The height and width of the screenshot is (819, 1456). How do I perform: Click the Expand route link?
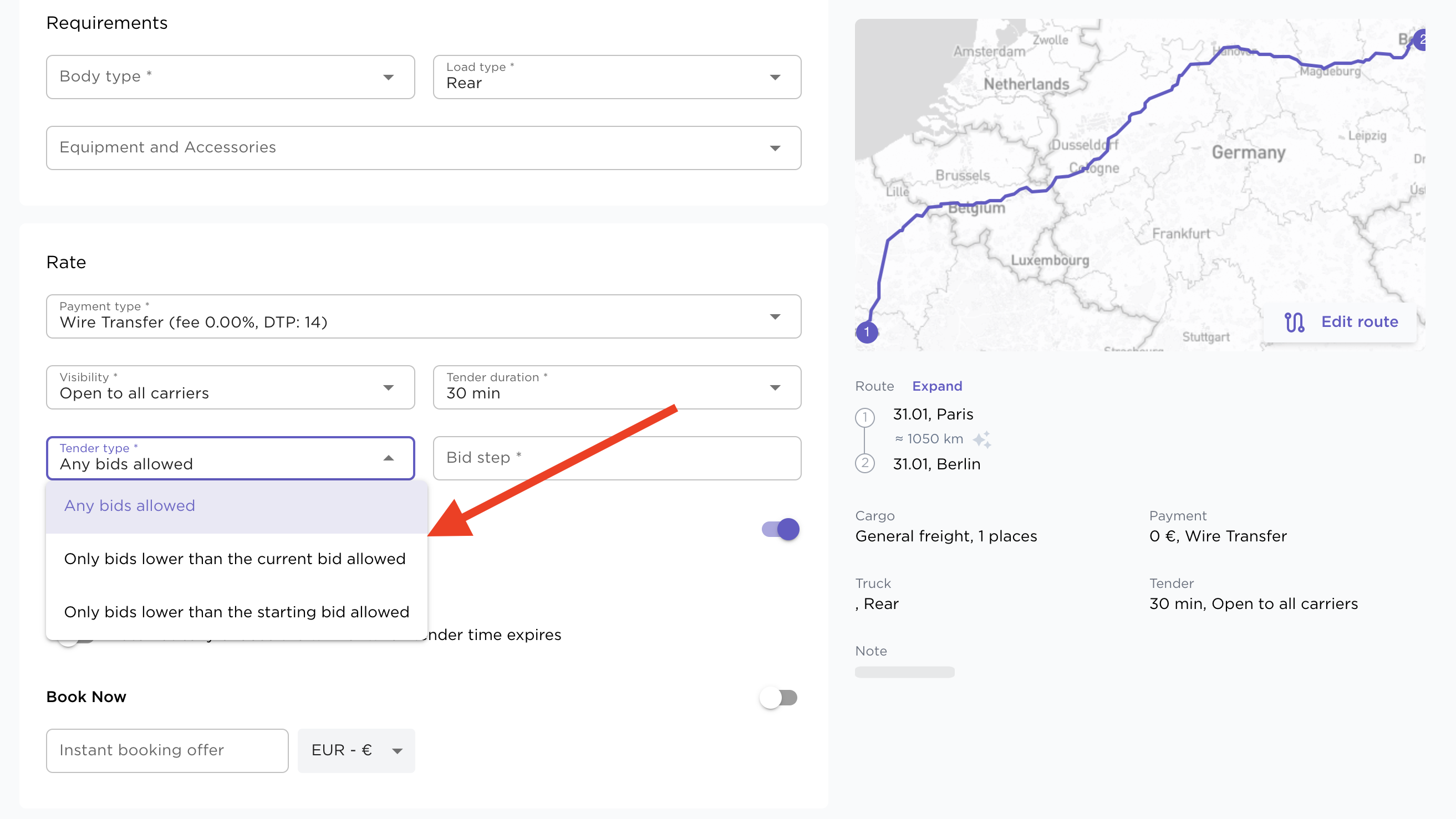tap(936, 386)
